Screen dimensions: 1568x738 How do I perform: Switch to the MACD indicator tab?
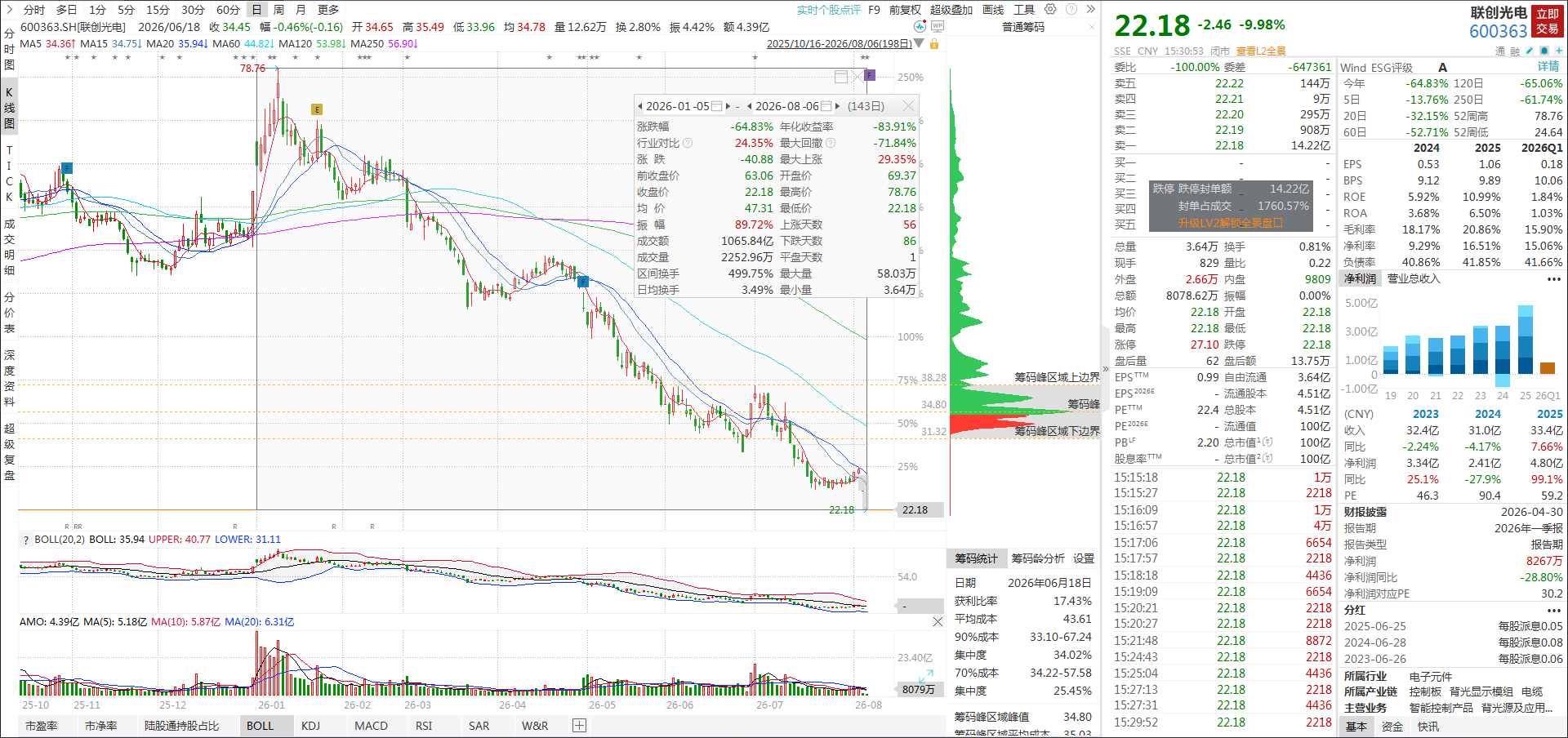click(x=371, y=726)
